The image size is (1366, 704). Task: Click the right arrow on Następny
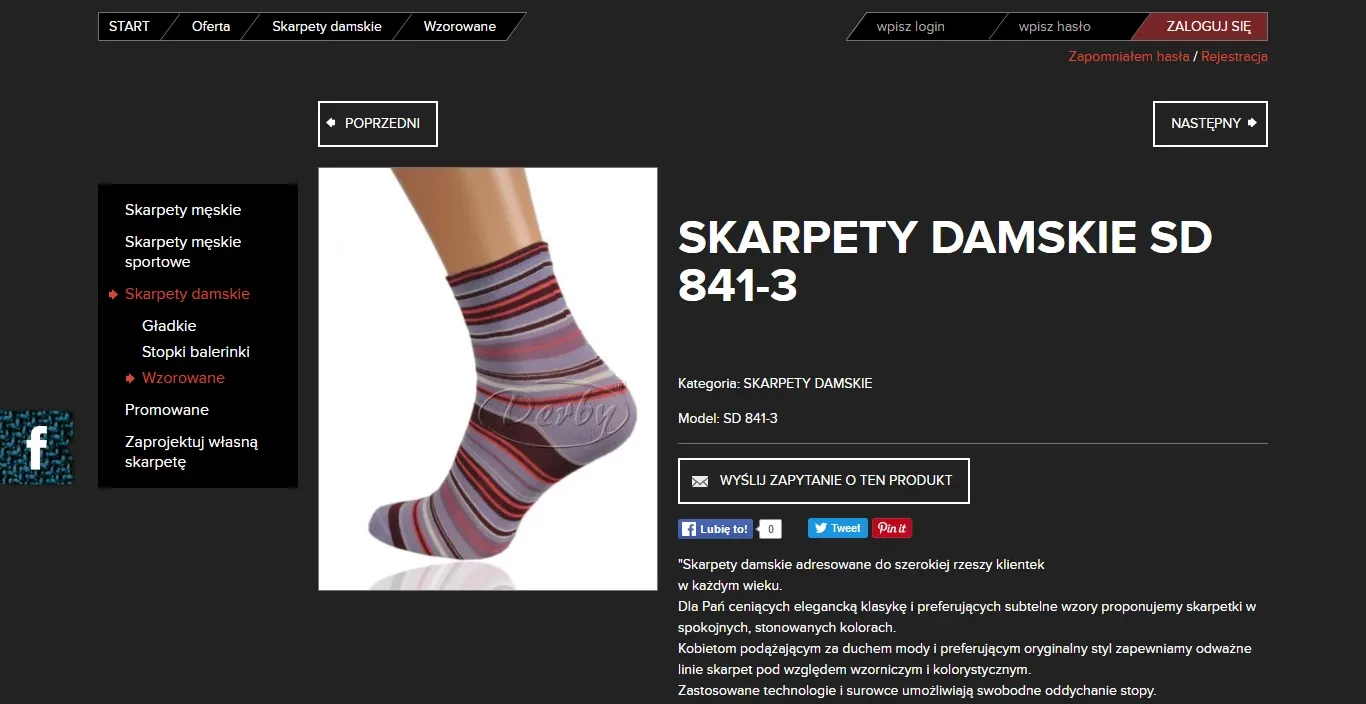1252,123
